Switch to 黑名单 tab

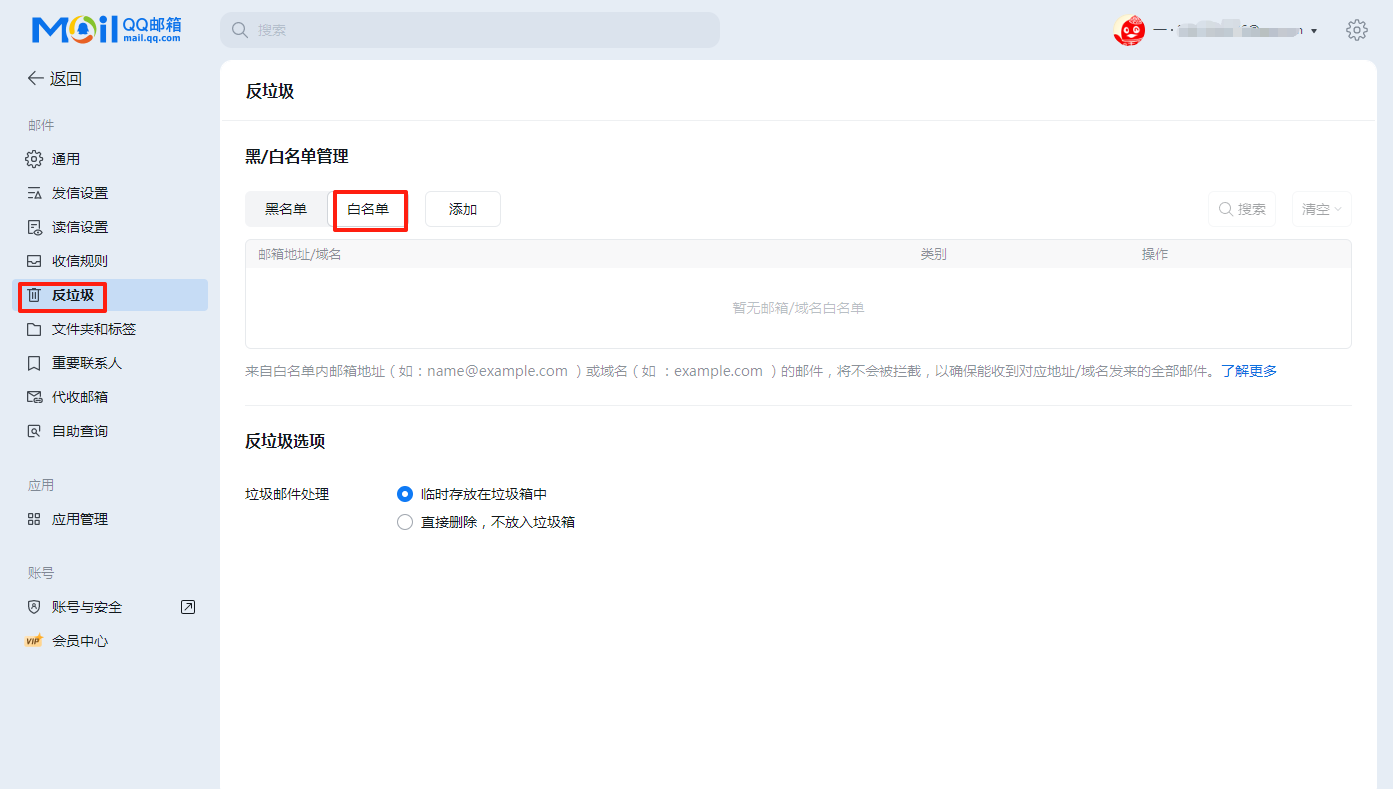coord(286,209)
